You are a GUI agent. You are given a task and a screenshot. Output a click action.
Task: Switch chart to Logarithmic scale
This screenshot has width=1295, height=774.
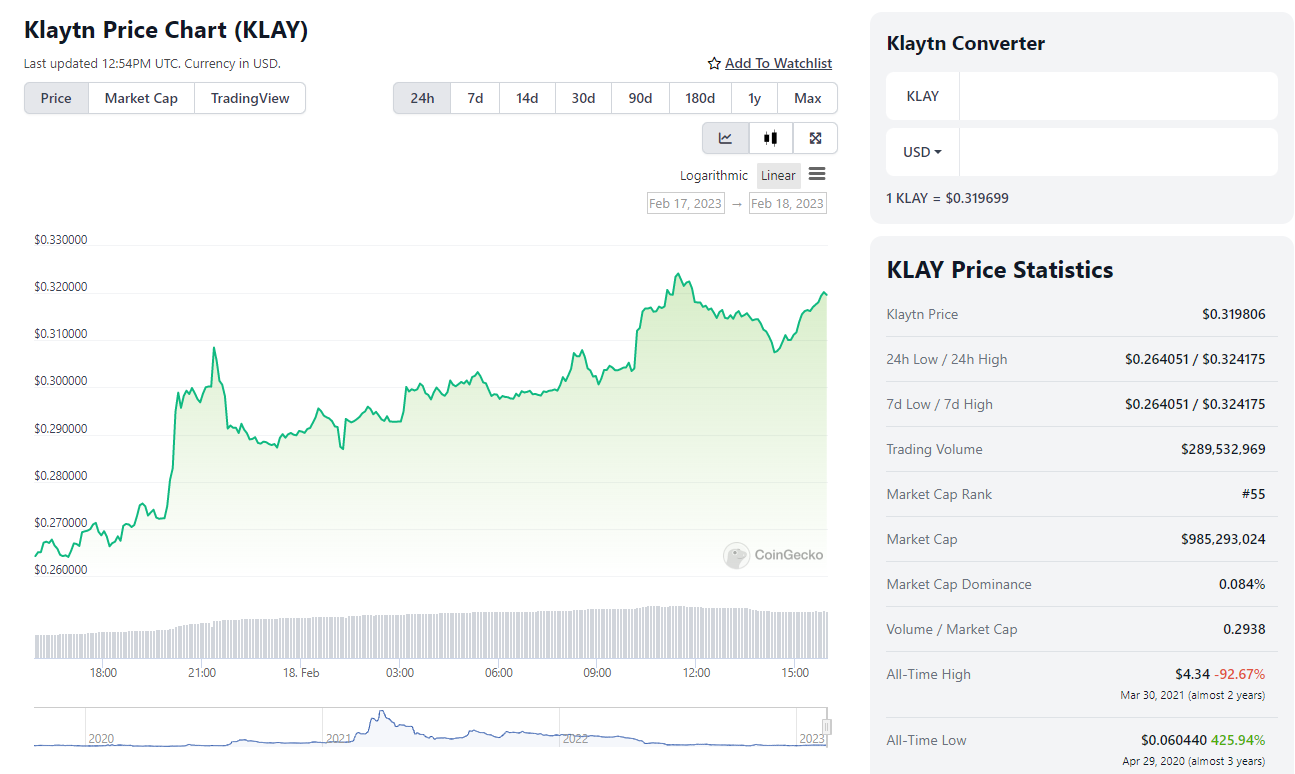click(x=714, y=175)
